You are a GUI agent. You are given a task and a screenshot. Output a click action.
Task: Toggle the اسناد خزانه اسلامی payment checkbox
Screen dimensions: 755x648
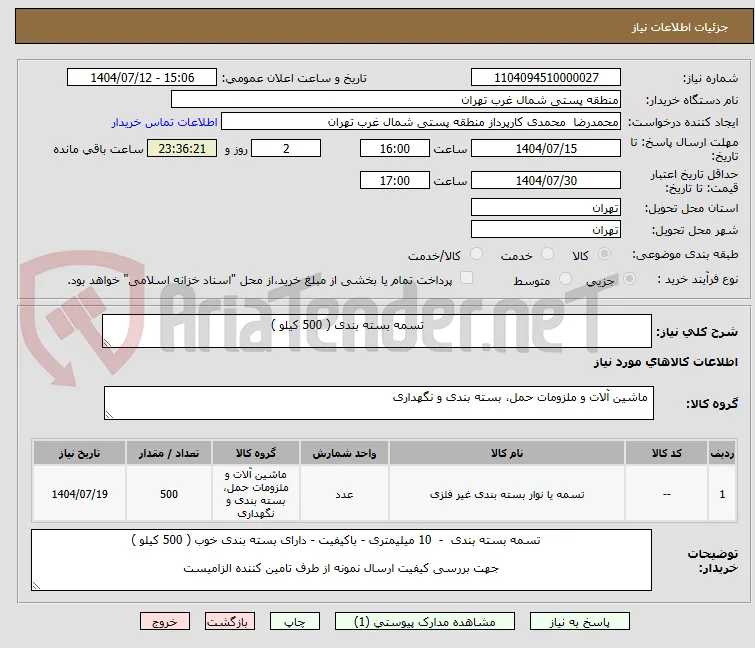[467, 278]
